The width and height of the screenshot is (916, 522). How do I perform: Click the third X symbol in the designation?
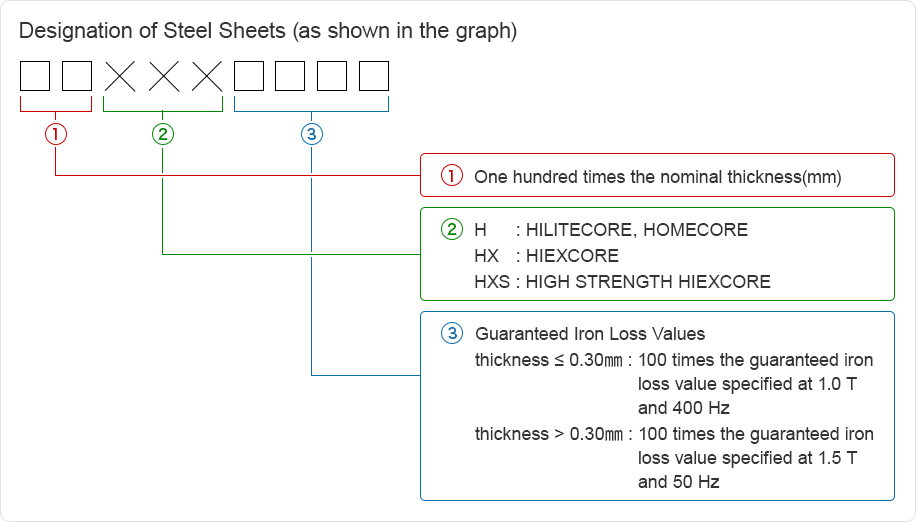click(207, 77)
